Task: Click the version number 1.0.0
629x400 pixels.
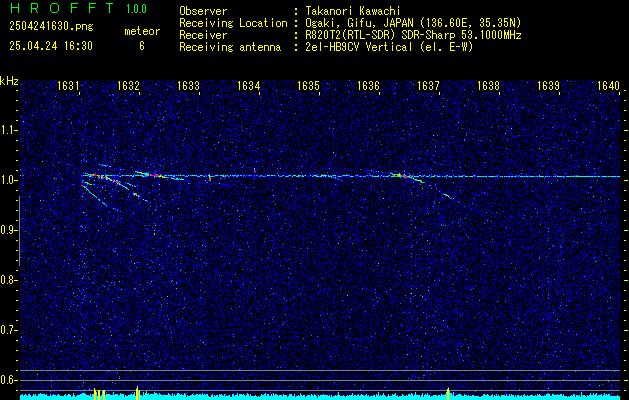Action: click(136, 9)
